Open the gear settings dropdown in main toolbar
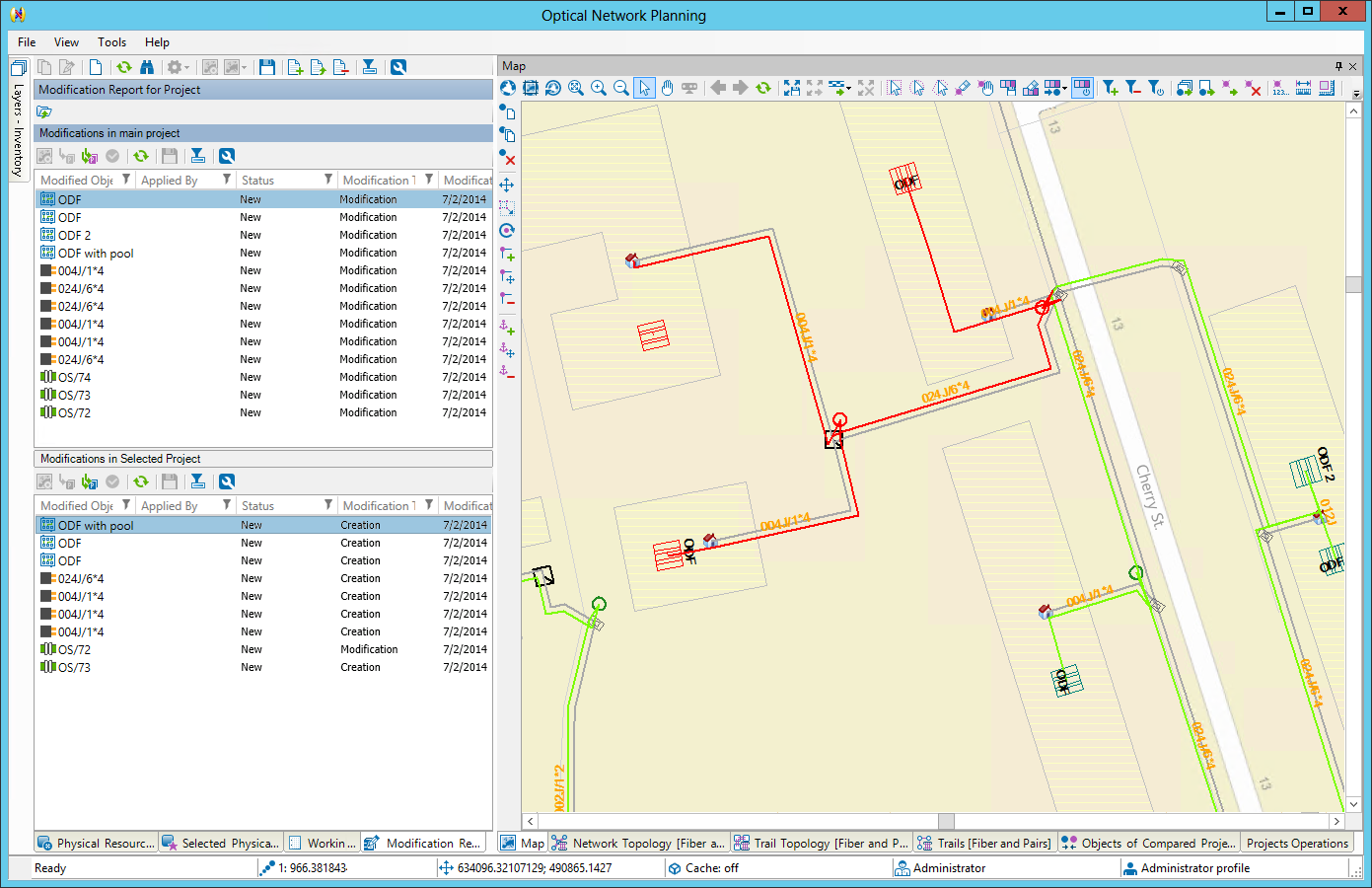1372x888 pixels. (x=178, y=67)
